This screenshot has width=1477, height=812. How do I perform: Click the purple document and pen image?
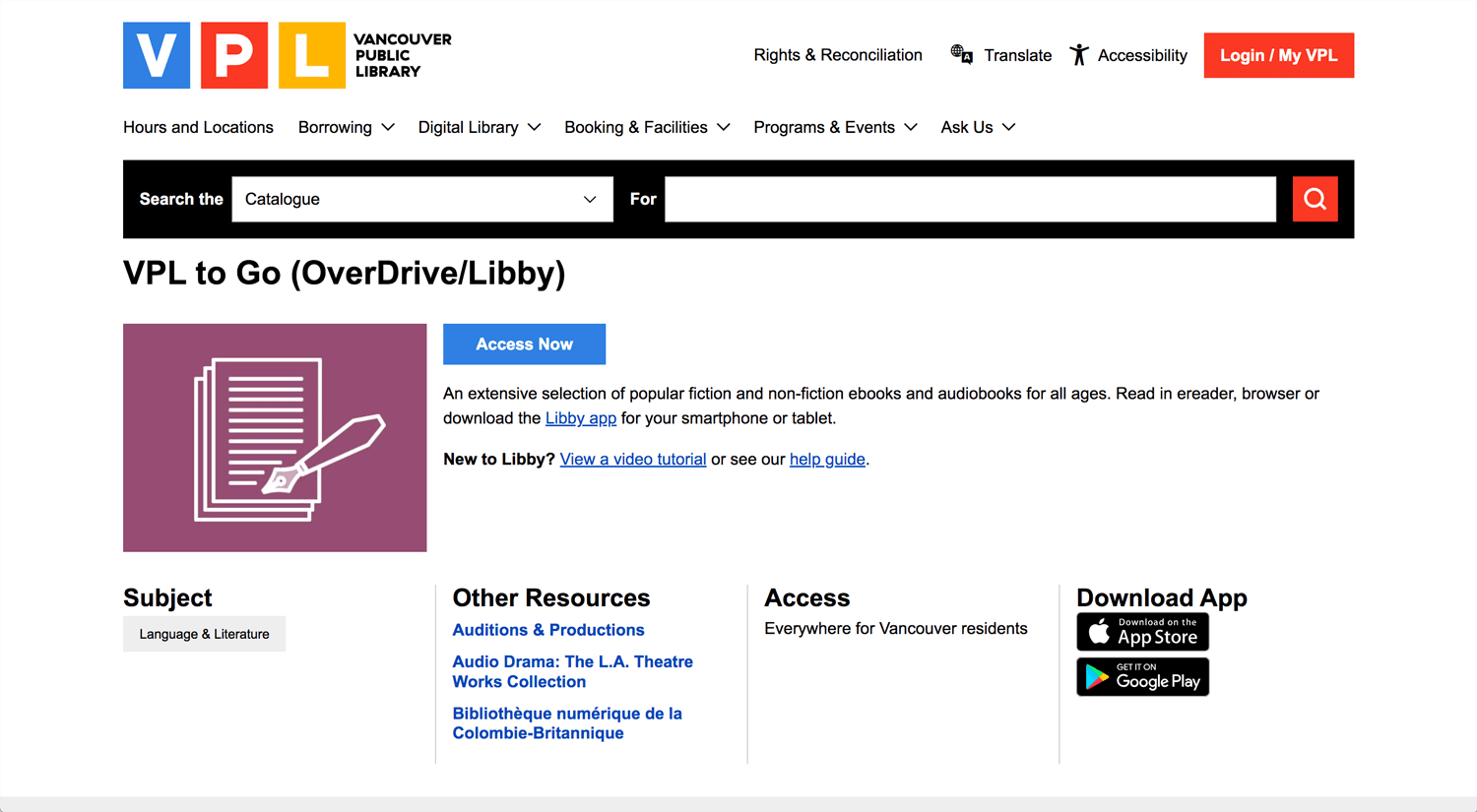275,438
